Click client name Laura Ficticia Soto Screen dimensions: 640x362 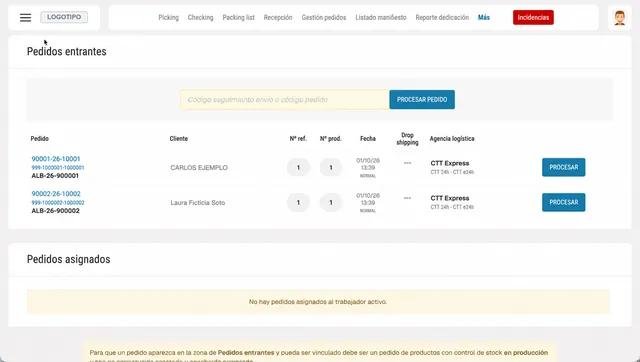tap(198, 203)
